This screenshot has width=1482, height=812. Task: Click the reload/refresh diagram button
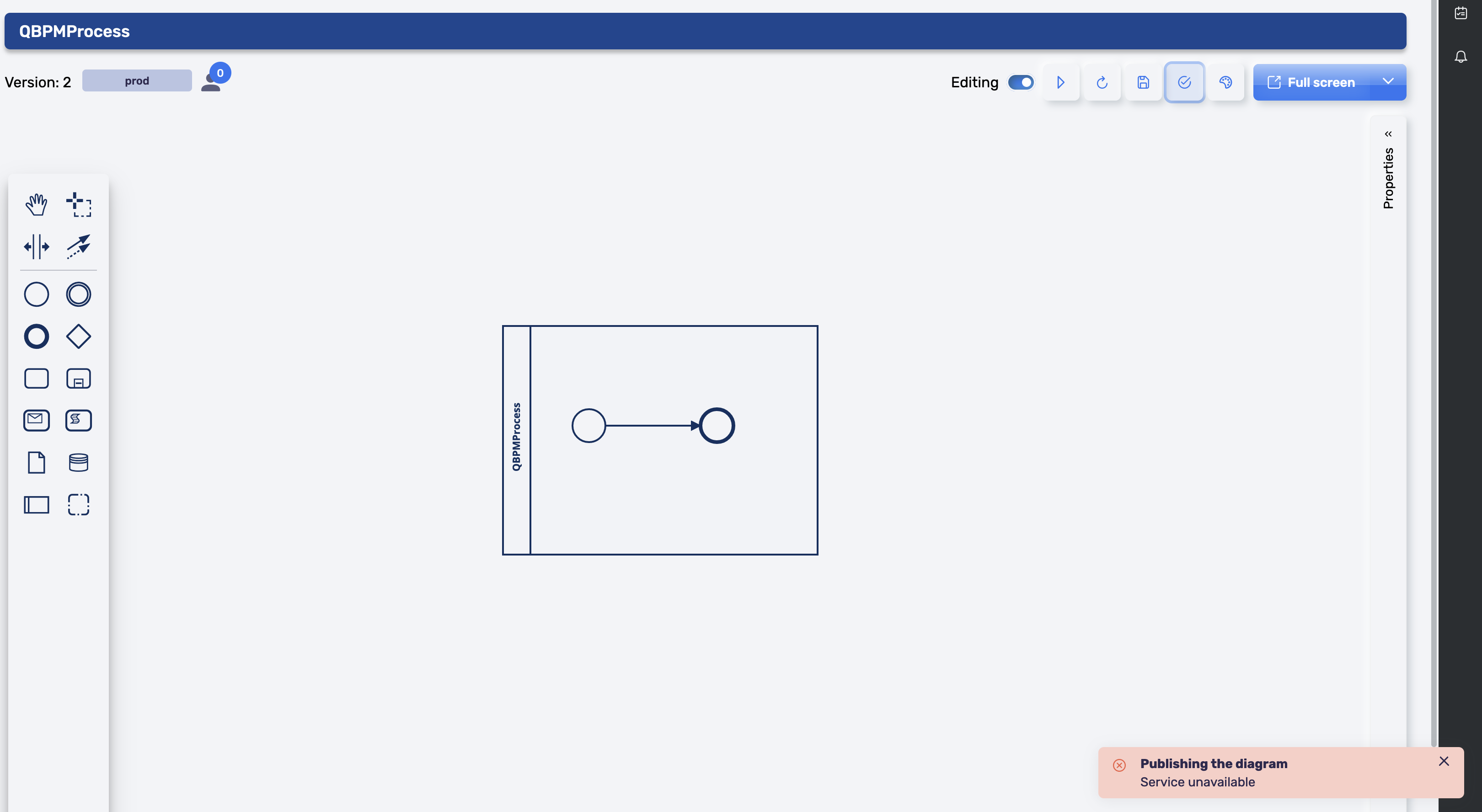coord(1102,82)
